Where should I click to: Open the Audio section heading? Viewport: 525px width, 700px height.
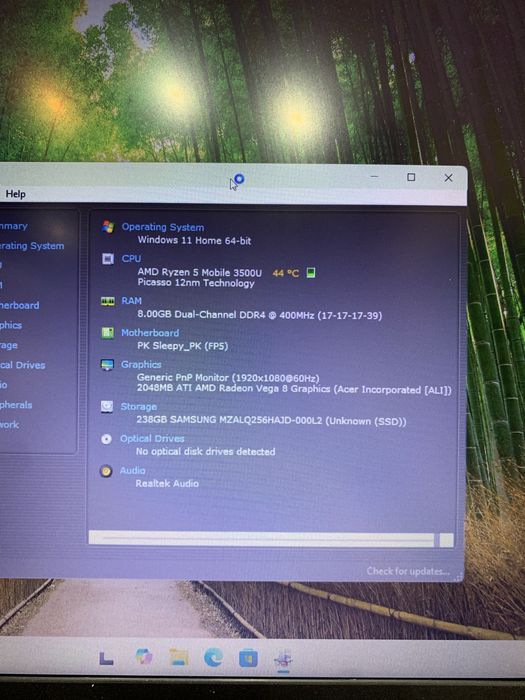coord(132,471)
